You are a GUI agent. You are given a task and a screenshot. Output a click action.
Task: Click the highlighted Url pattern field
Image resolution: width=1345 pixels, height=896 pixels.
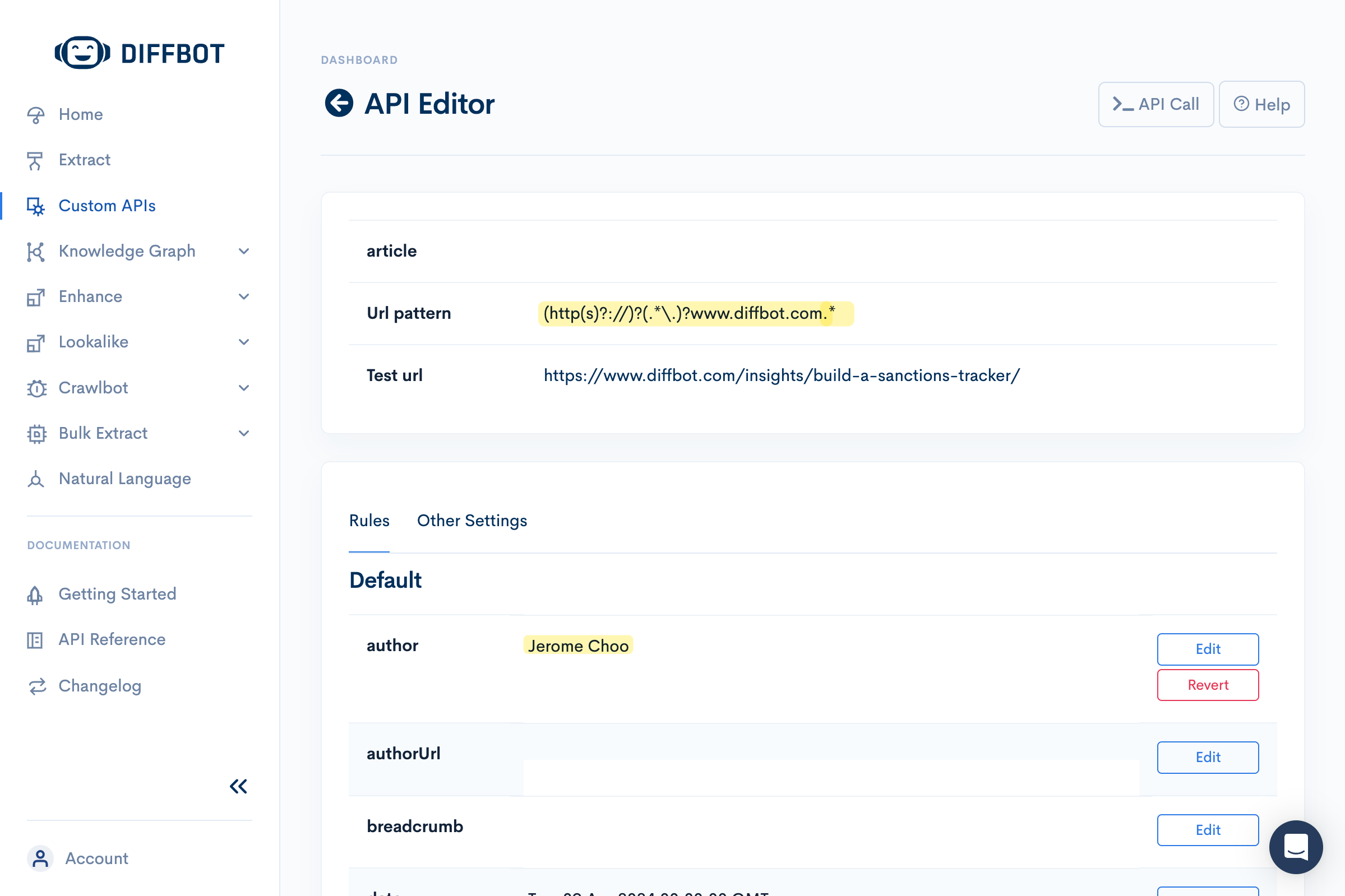(695, 314)
